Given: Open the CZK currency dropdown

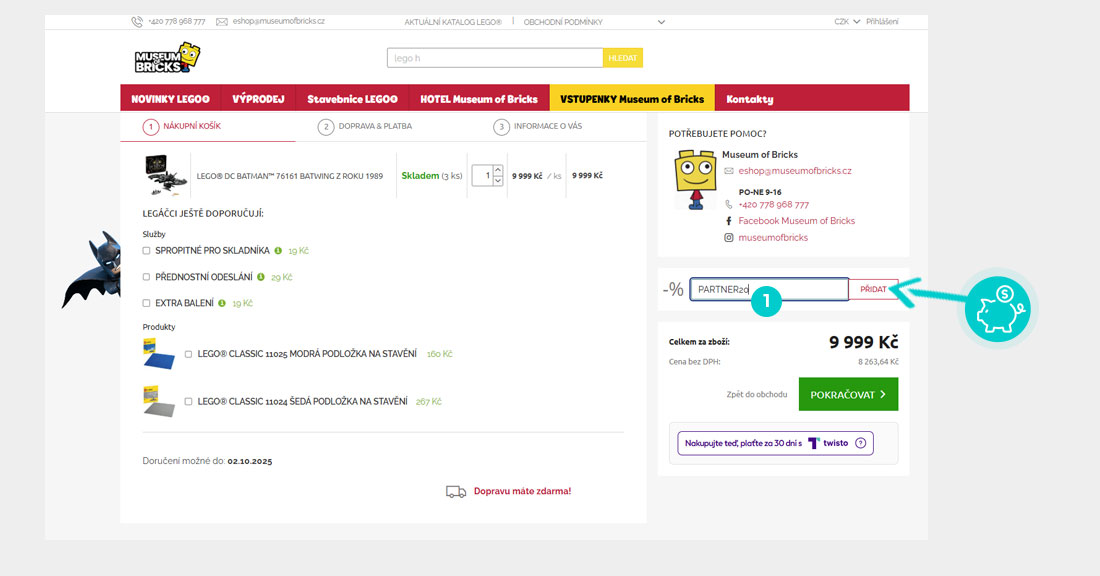Looking at the screenshot, I should coord(847,21).
